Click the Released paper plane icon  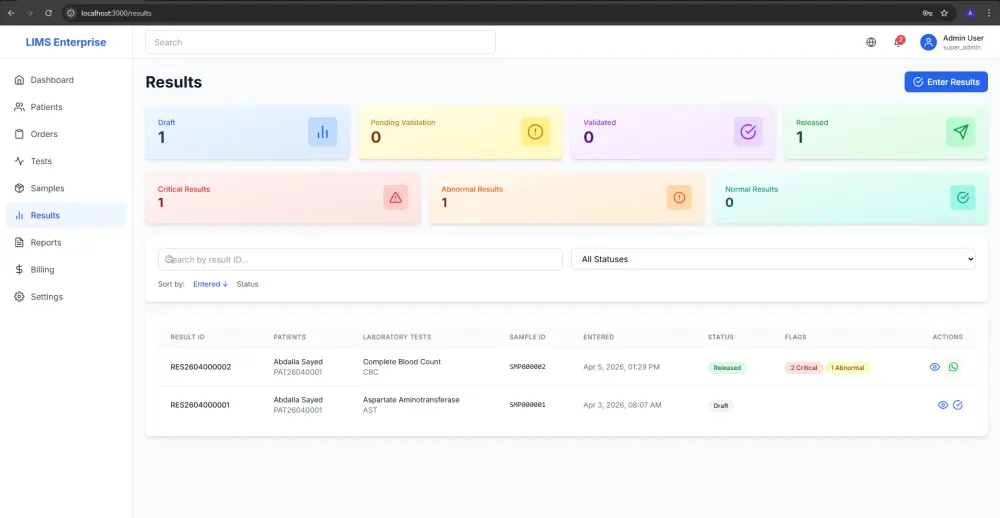coord(960,132)
